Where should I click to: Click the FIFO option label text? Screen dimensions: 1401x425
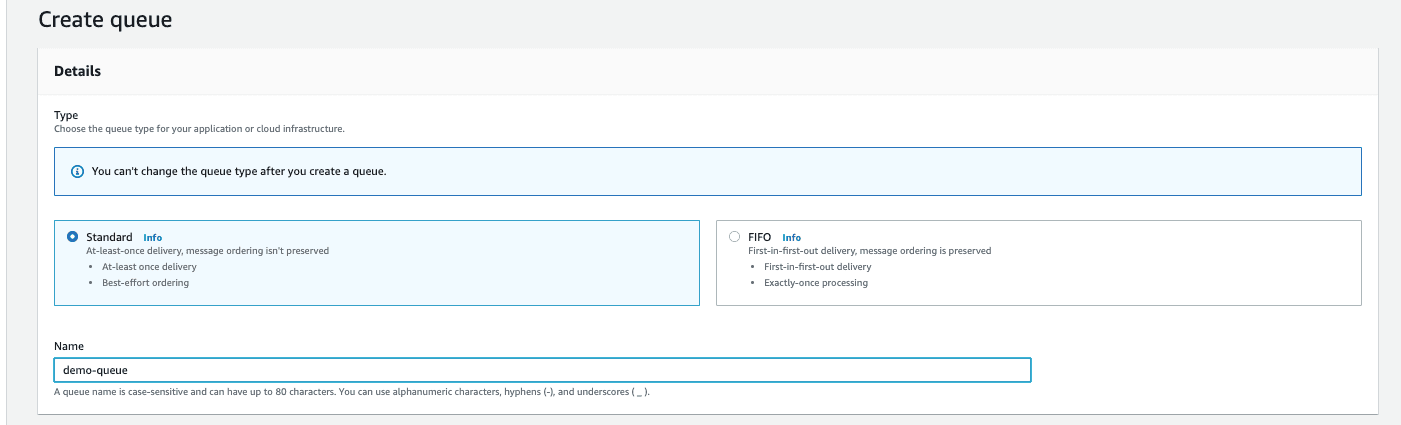coord(760,237)
